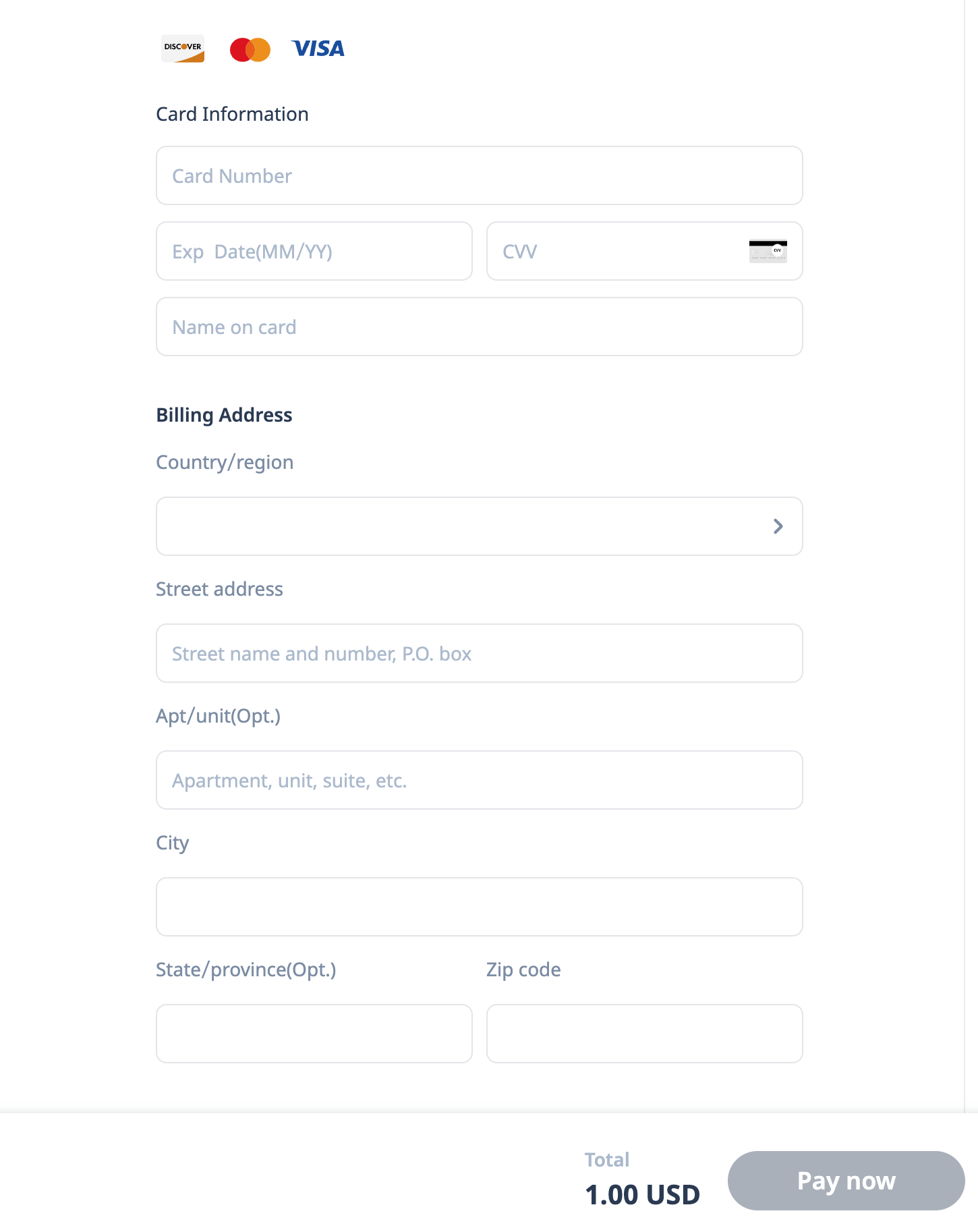Select the empty City input box
Image resolution: width=978 pixels, height=1232 pixels.
tap(479, 907)
